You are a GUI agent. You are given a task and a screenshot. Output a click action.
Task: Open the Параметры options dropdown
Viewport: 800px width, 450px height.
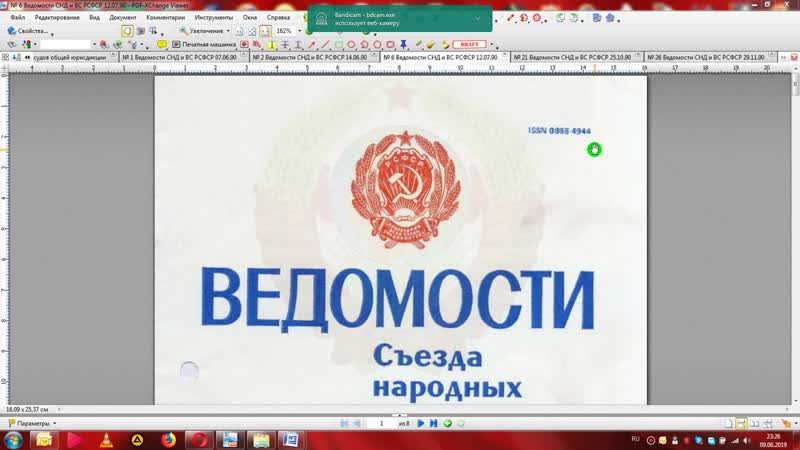click(x=32, y=423)
